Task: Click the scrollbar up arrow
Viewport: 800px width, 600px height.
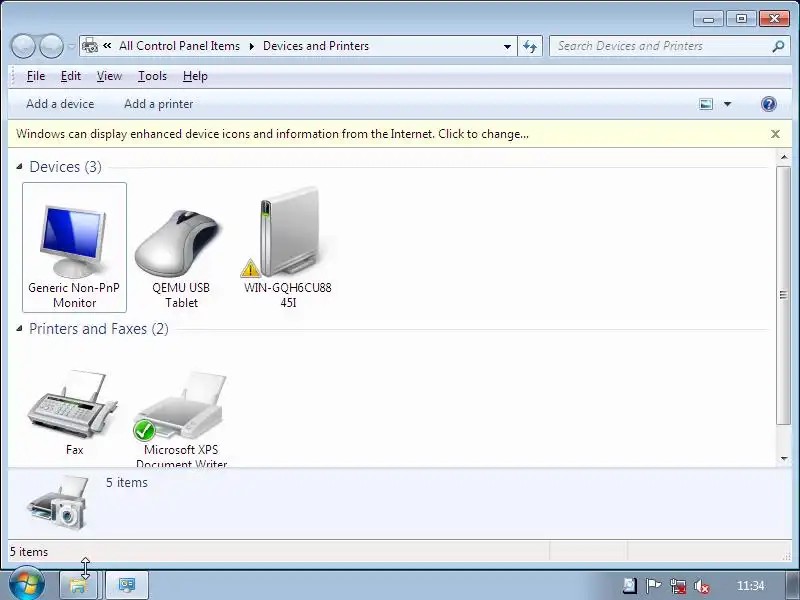Action: (x=784, y=157)
